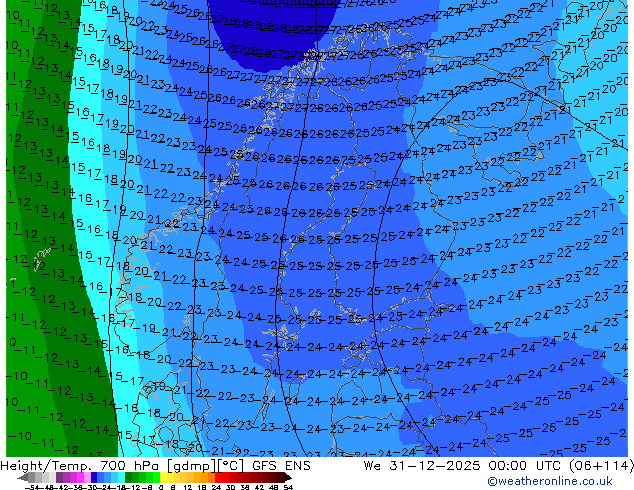Click the '[gdmp][°C]' units label
This screenshot has width=634, height=490.
click(205, 466)
